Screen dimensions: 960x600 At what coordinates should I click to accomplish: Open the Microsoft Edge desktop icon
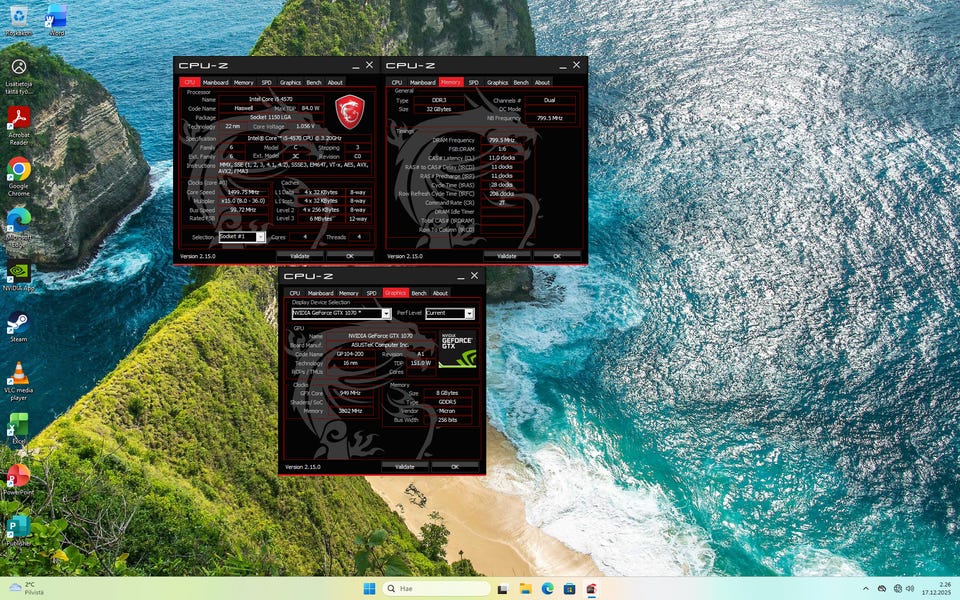tap(18, 227)
